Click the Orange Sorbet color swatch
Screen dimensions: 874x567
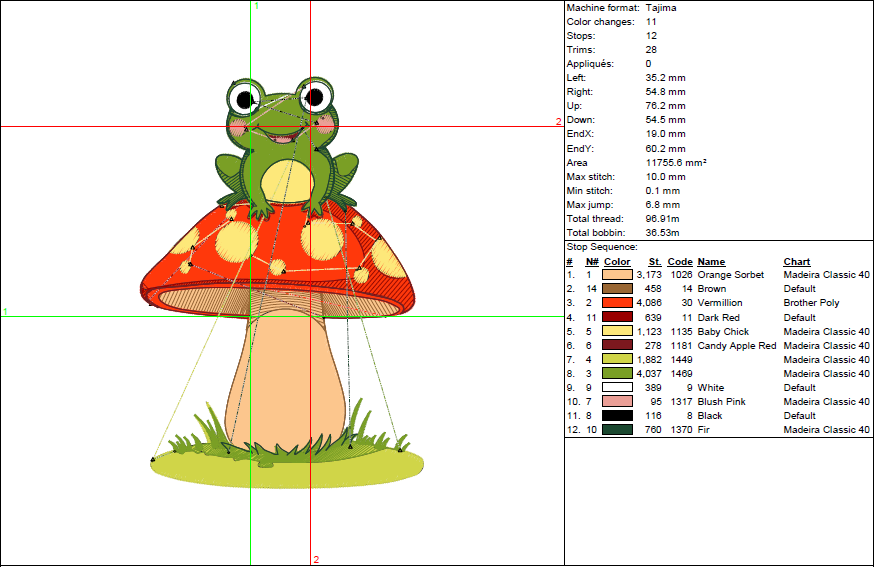617,274
